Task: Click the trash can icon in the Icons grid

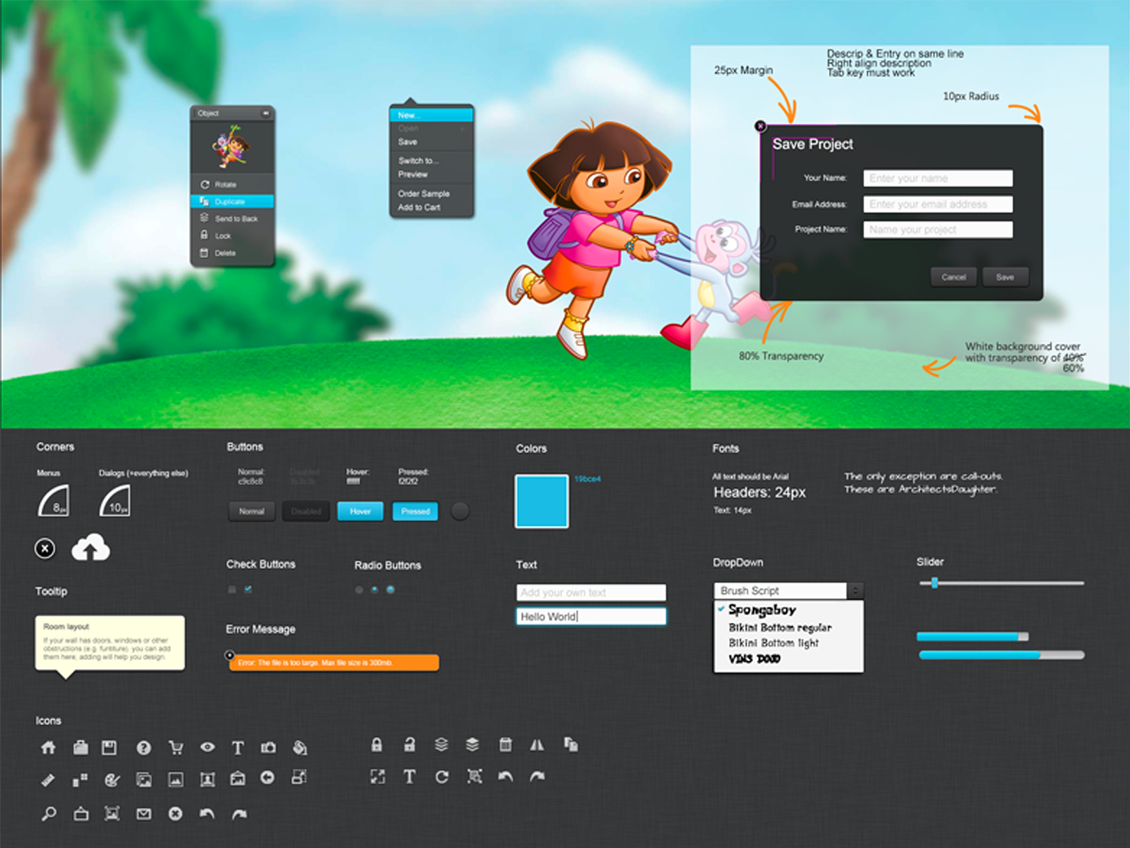Action: [505, 744]
